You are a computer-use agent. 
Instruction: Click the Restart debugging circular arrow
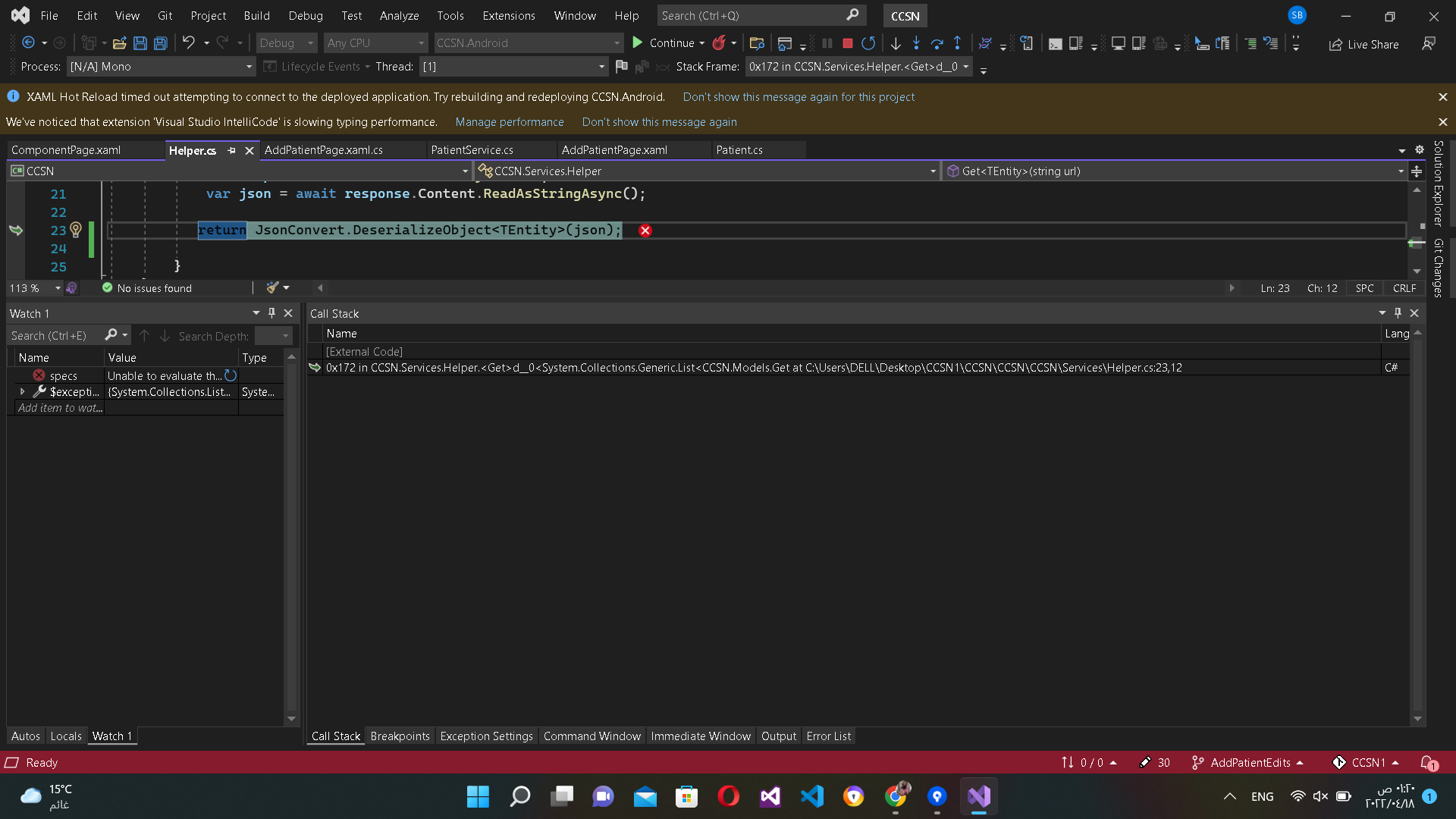pos(869,43)
